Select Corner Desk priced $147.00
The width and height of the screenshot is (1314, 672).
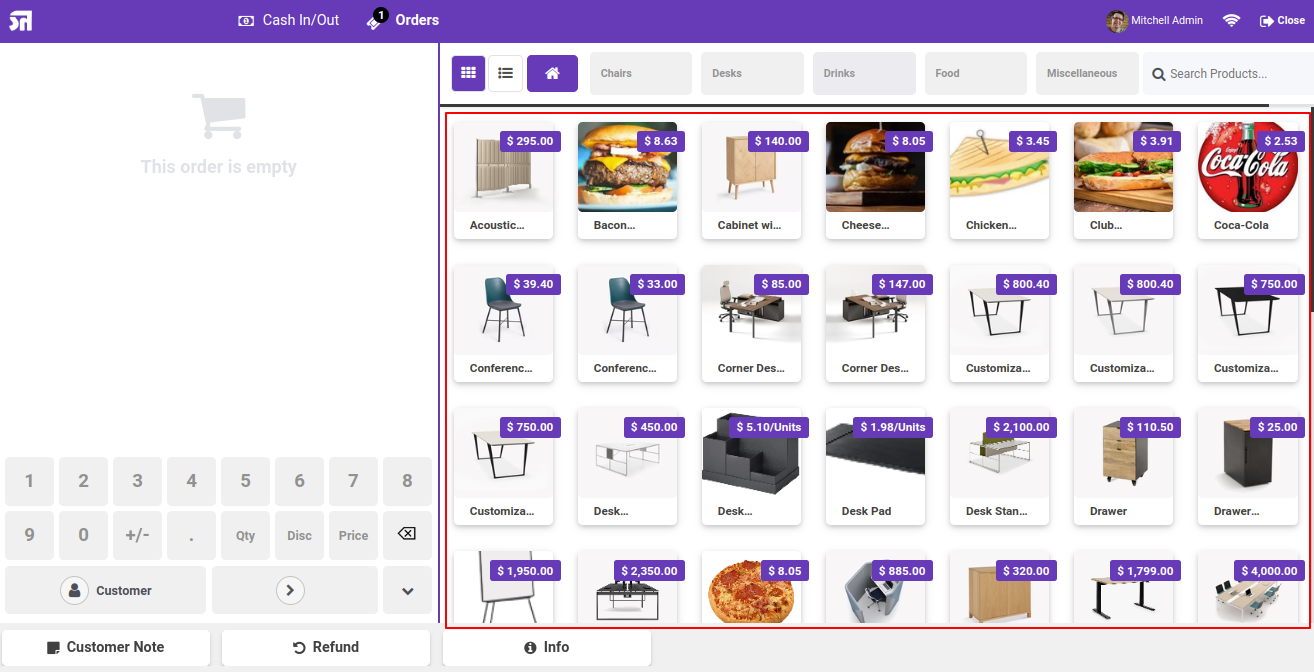pyautogui.click(x=876, y=324)
